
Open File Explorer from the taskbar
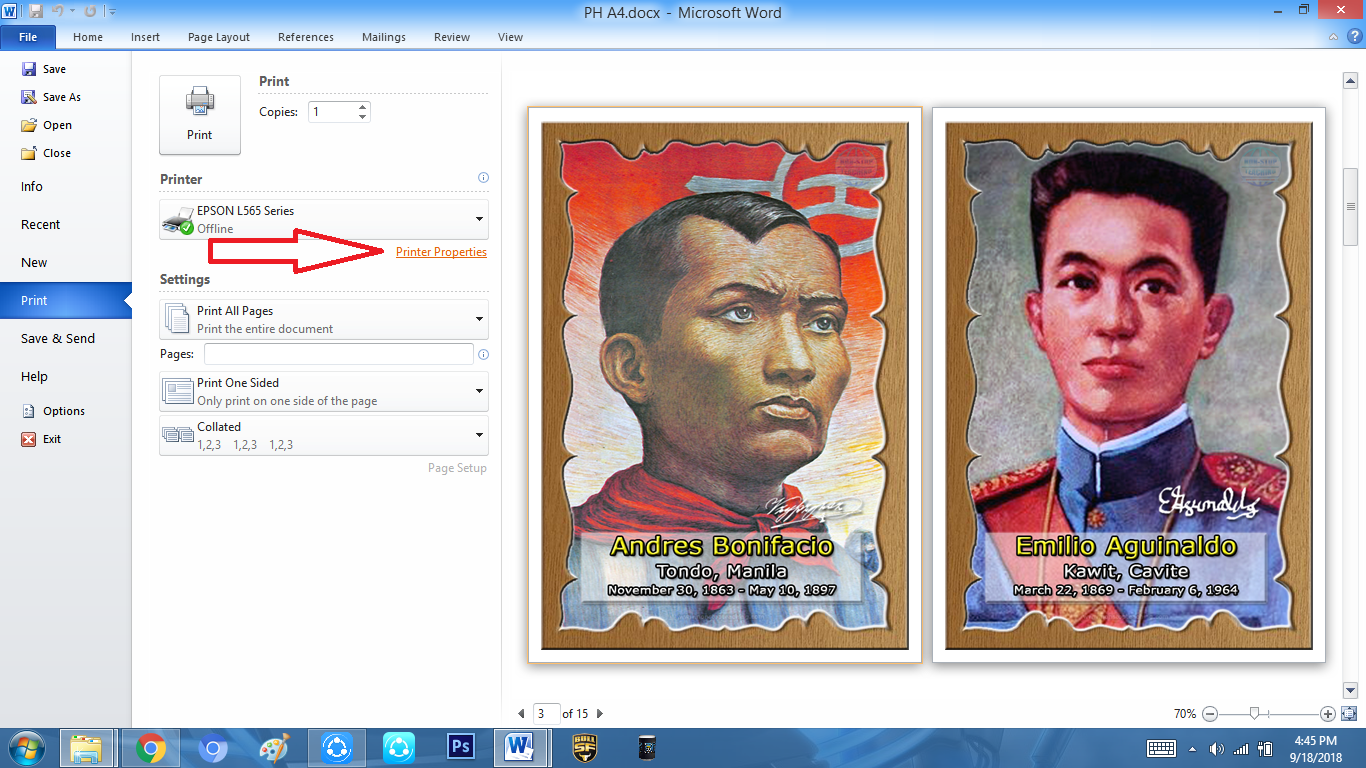click(88, 748)
